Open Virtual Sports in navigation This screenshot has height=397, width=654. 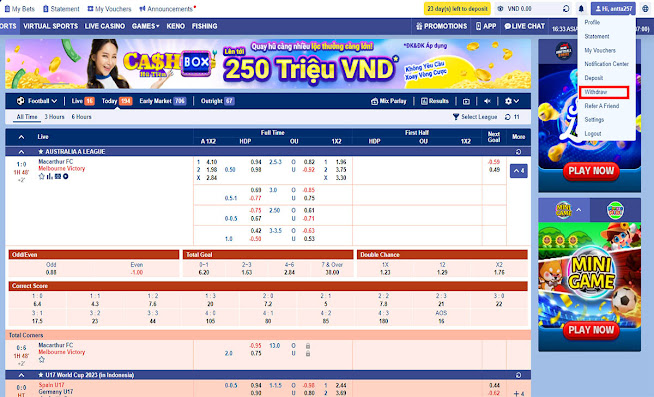pos(50,26)
